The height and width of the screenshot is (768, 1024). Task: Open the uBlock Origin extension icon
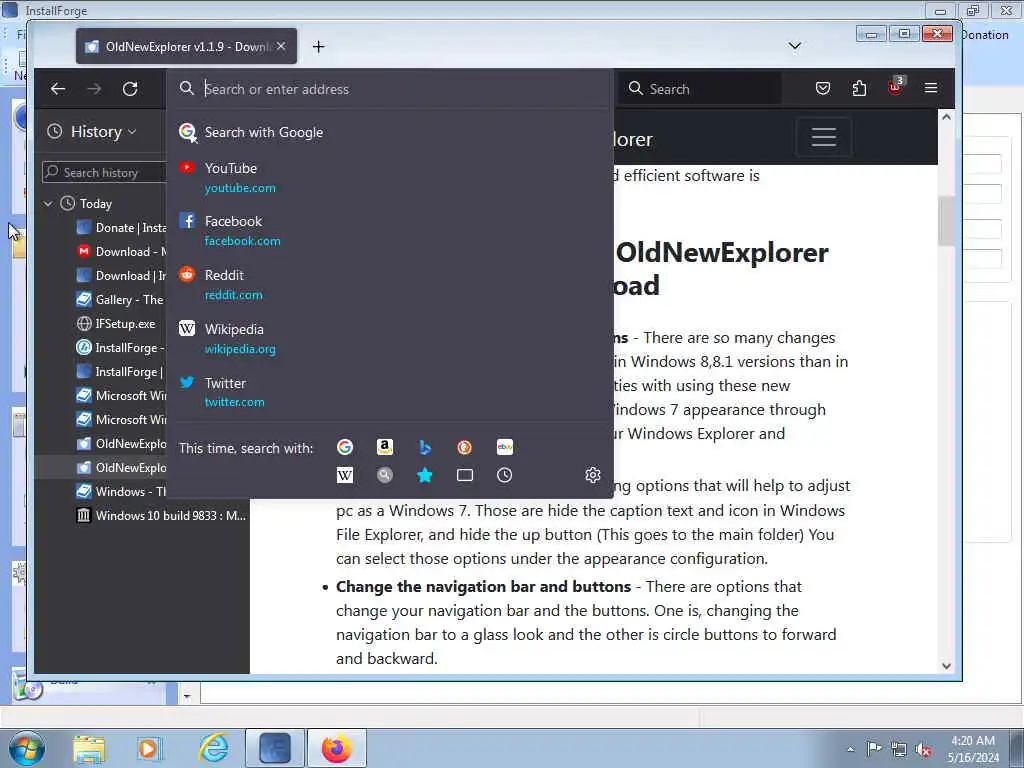[x=895, y=88]
